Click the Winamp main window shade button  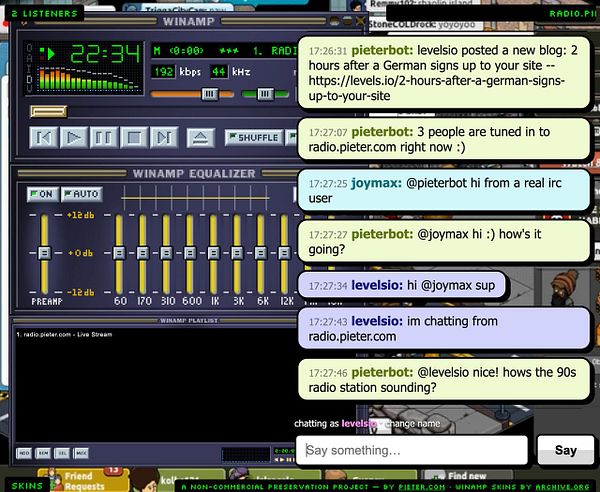[347, 21]
